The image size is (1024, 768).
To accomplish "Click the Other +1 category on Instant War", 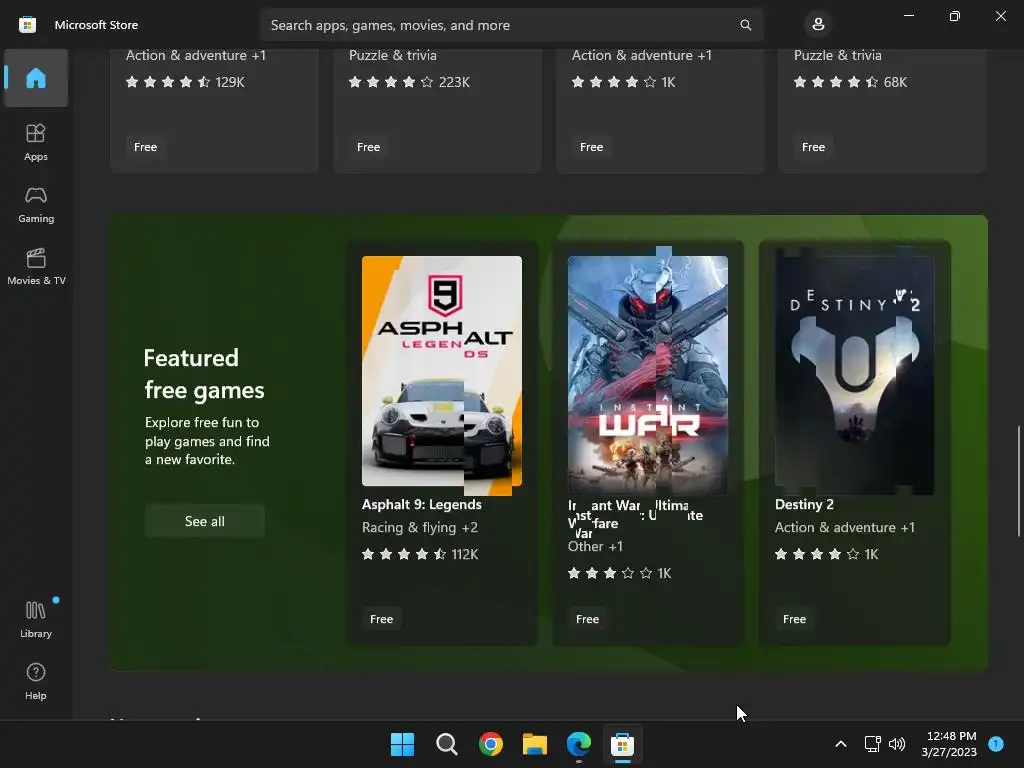I will coord(595,546).
